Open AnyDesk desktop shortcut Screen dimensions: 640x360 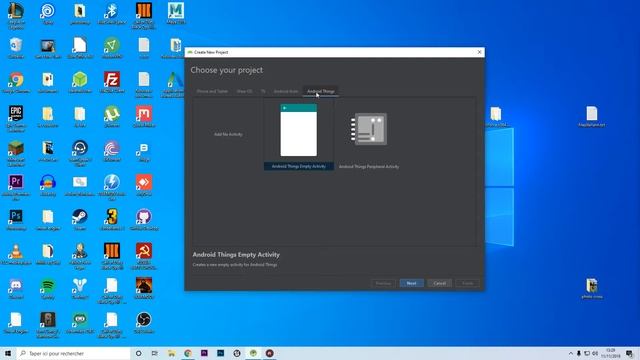point(143,185)
